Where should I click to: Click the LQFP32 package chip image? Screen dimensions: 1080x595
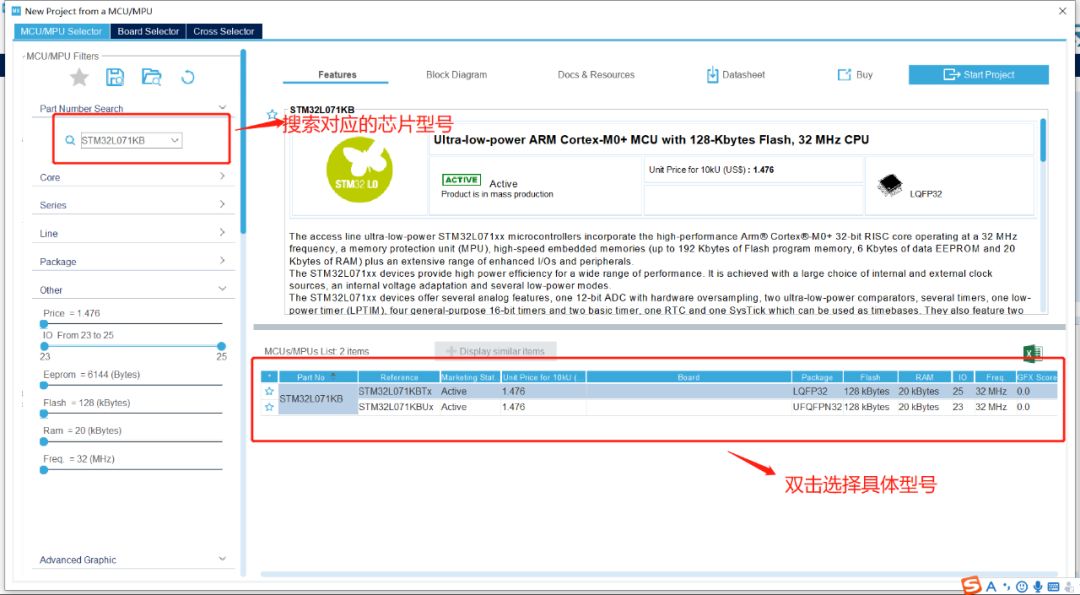pyautogui.click(x=890, y=185)
